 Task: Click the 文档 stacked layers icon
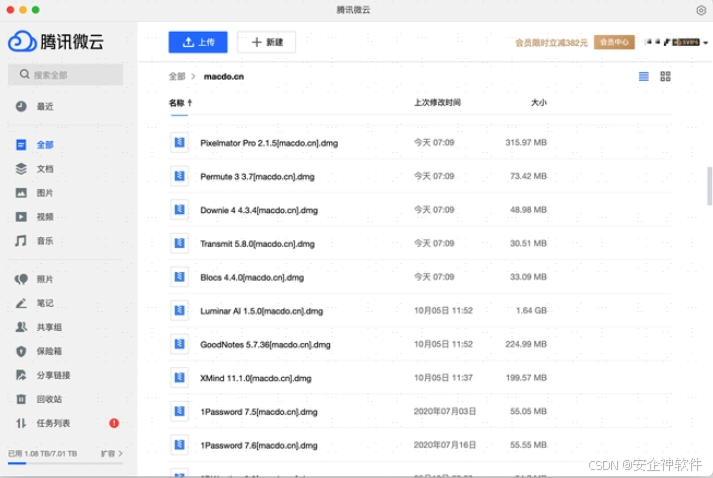21,169
